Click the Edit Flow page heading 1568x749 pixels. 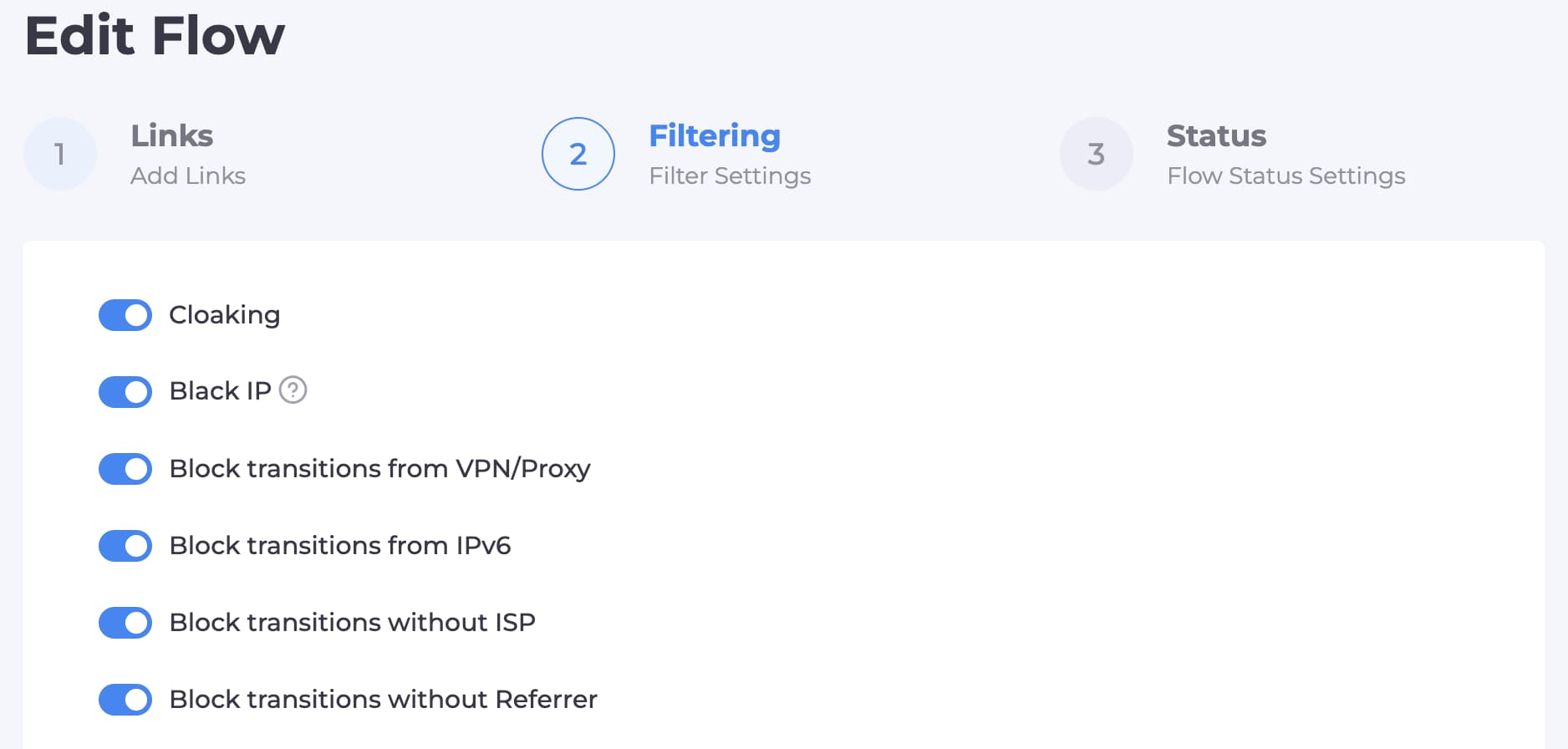pyautogui.click(x=155, y=35)
